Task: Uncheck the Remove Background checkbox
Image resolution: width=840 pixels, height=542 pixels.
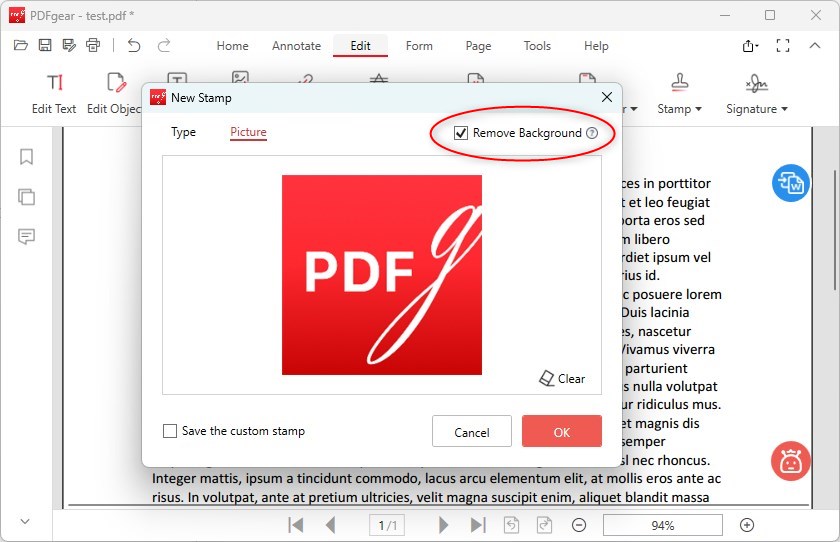Action: point(461,133)
